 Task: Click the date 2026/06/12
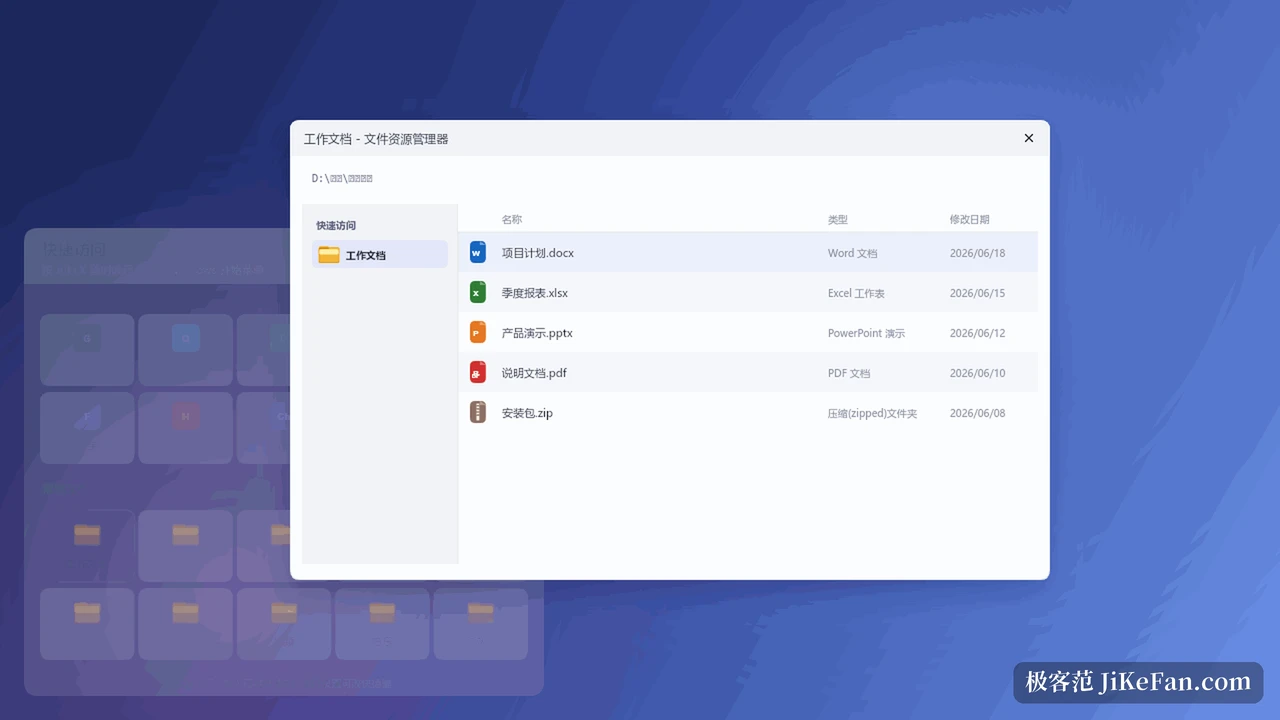(x=978, y=333)
